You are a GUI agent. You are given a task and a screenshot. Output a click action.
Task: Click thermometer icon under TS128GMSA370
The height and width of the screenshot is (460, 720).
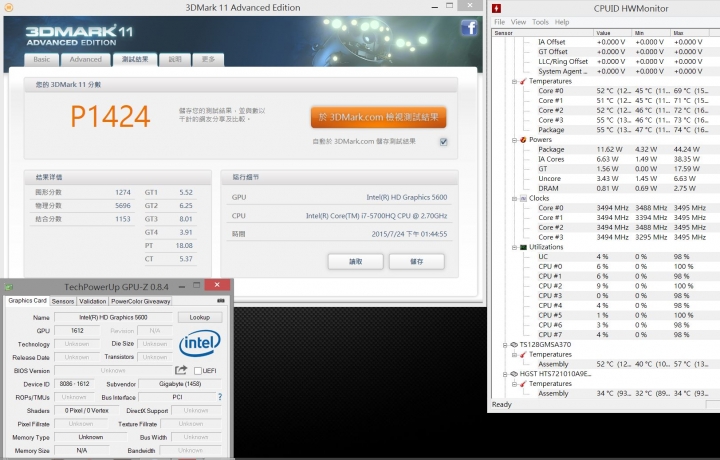point(523,354)
